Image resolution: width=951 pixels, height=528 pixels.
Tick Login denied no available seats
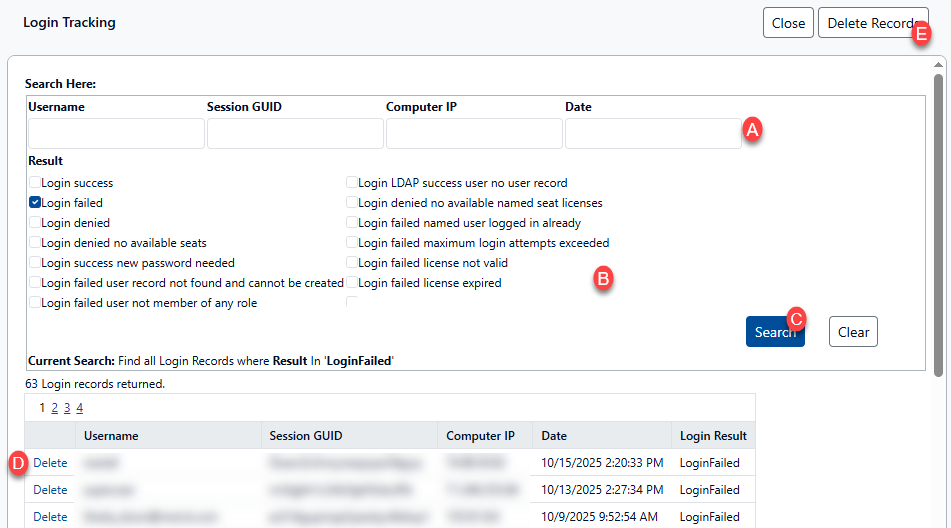tap(35, 243)
